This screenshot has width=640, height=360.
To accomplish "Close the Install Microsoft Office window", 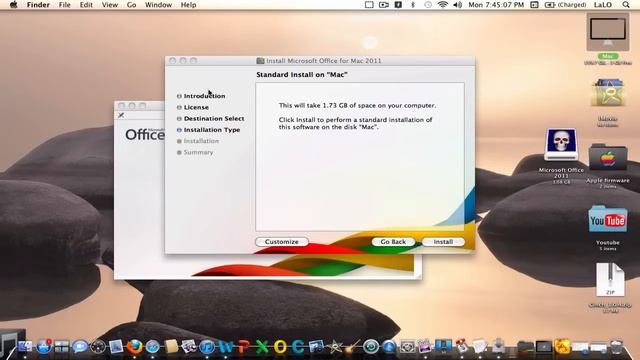I will [173, 60].
